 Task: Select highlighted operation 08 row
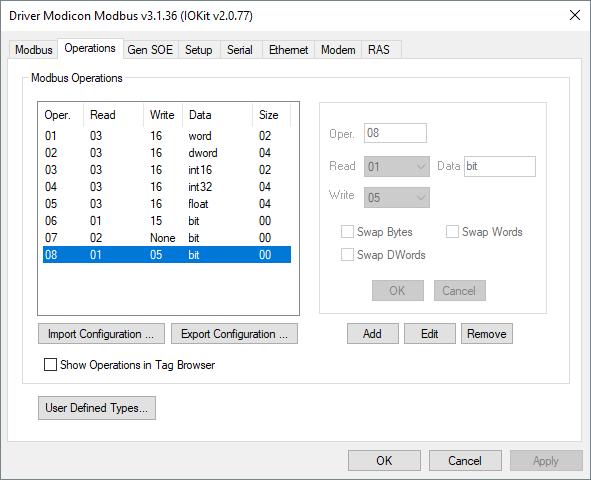point(167,255)
